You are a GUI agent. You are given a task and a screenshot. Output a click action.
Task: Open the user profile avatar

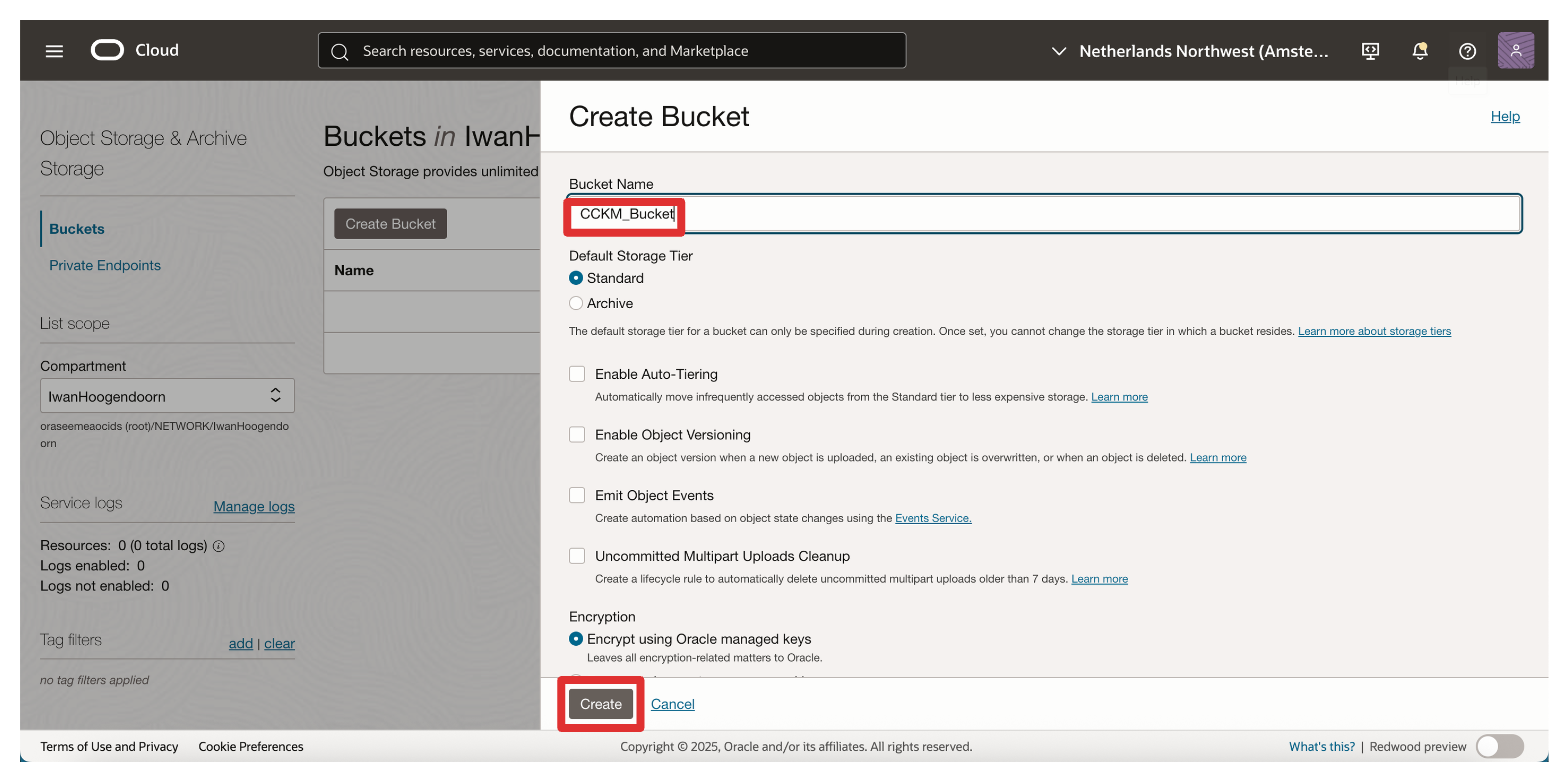click(1515, 51)
